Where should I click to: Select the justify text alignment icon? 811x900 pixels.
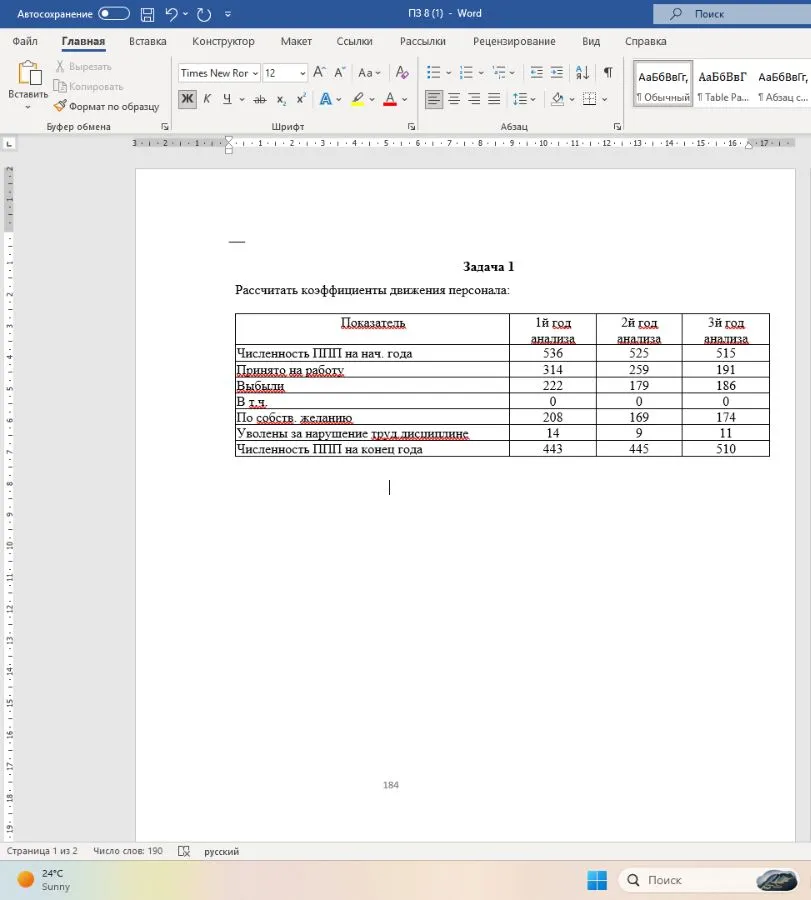494,99
